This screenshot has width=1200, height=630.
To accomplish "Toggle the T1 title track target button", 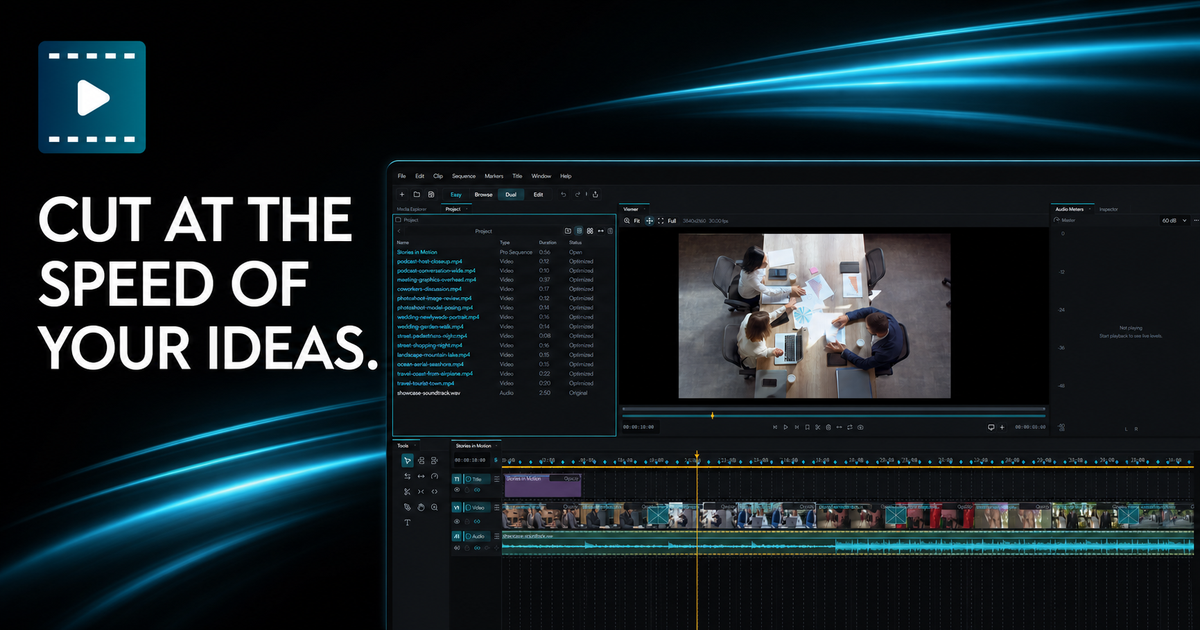I will pos(457,479).
